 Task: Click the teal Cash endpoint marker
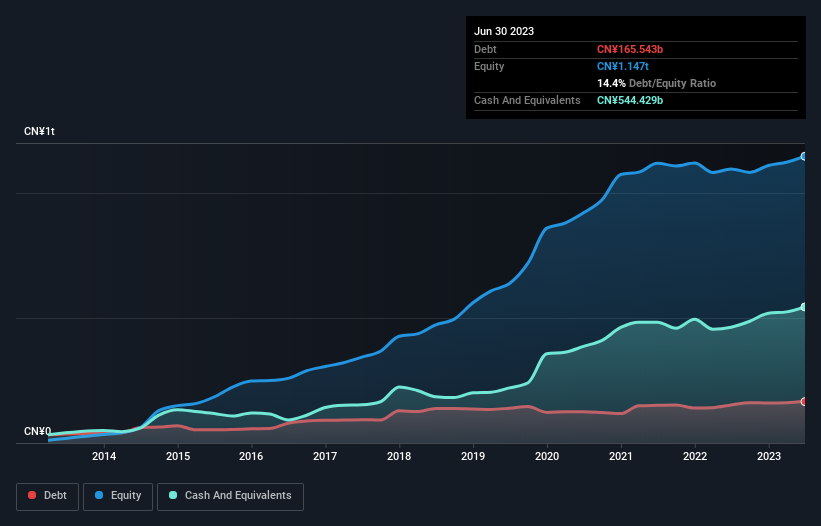804,307
